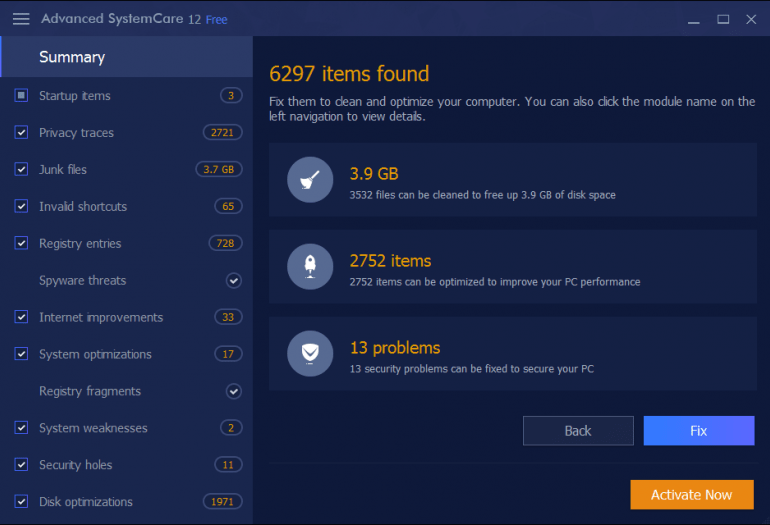Uncheck the Internet improvements checkbox
The height and width of the screenshot is (525, 770).
pos(21,317)
